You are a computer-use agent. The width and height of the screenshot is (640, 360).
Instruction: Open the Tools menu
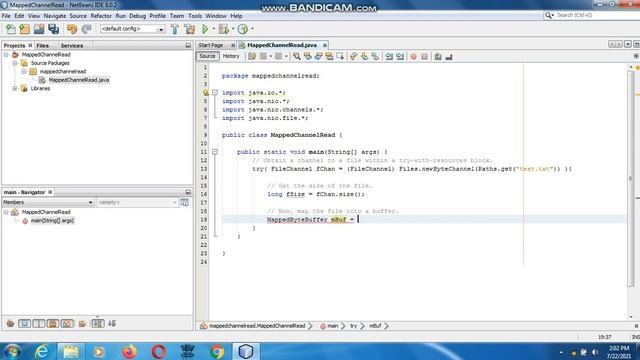(195, 16)
